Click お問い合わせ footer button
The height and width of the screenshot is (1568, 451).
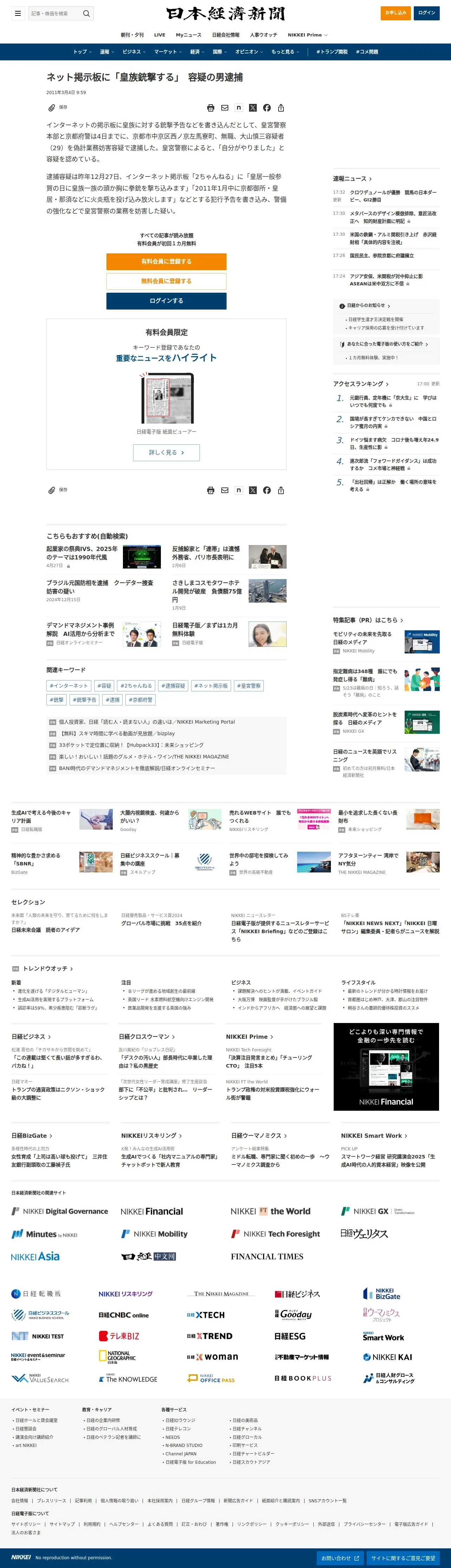click(x=340, y=1558)
